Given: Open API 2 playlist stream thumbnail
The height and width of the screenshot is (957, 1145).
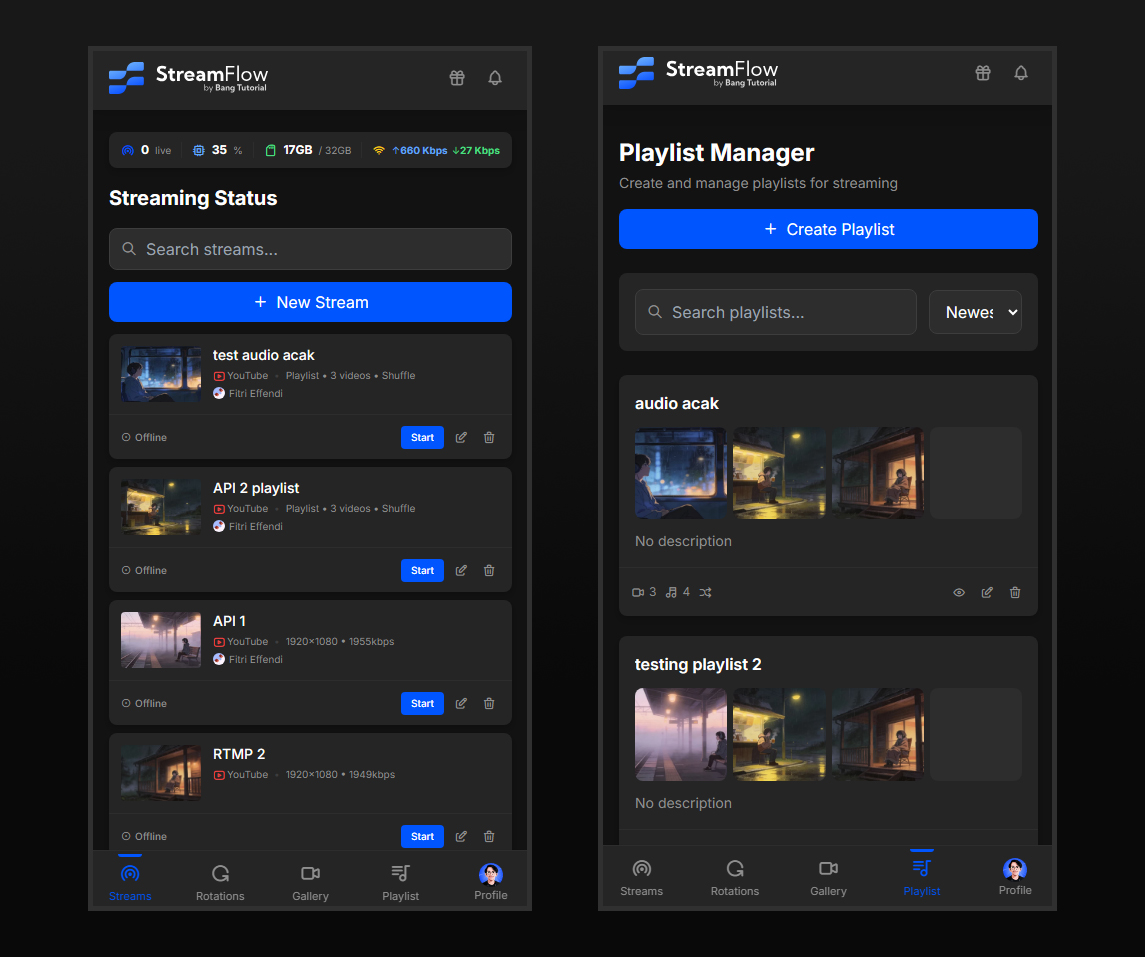Looking at the screenshot, I should coord(161,507).
